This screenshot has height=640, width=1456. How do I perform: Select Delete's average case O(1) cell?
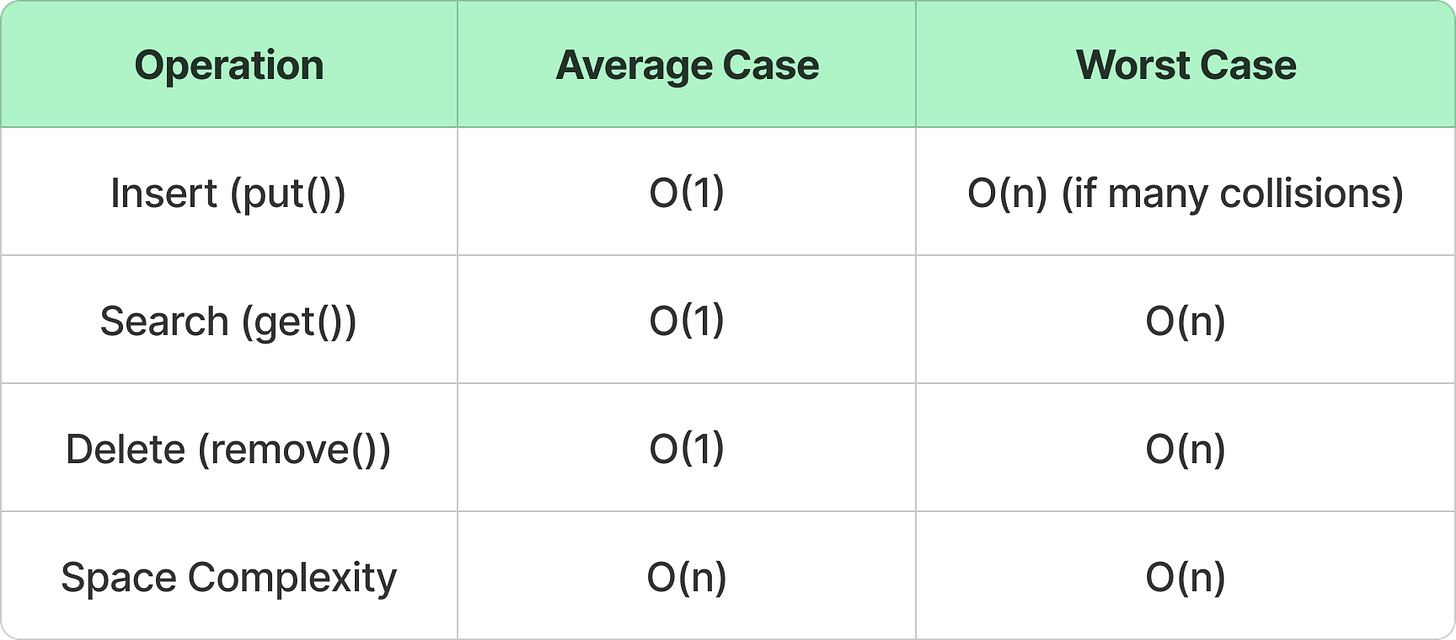point(687,449)
